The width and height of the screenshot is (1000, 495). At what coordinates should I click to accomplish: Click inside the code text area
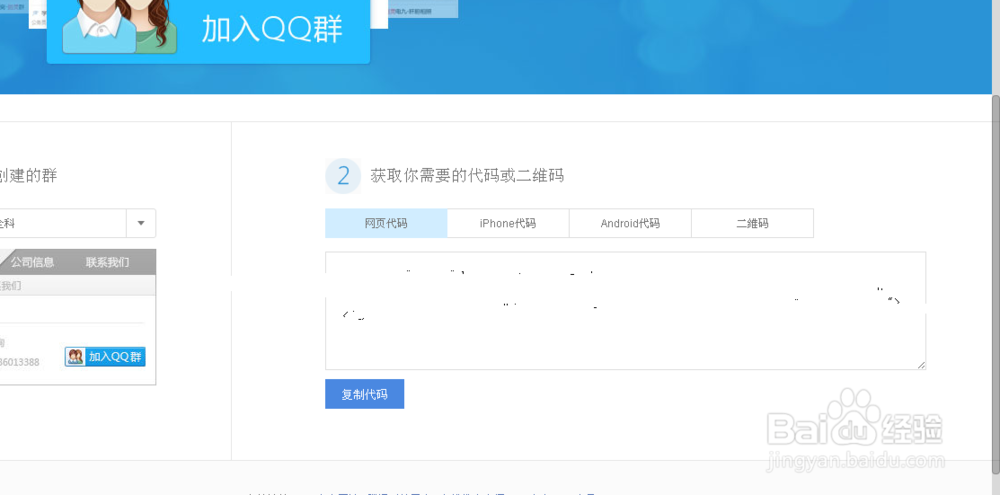point(625,311)
